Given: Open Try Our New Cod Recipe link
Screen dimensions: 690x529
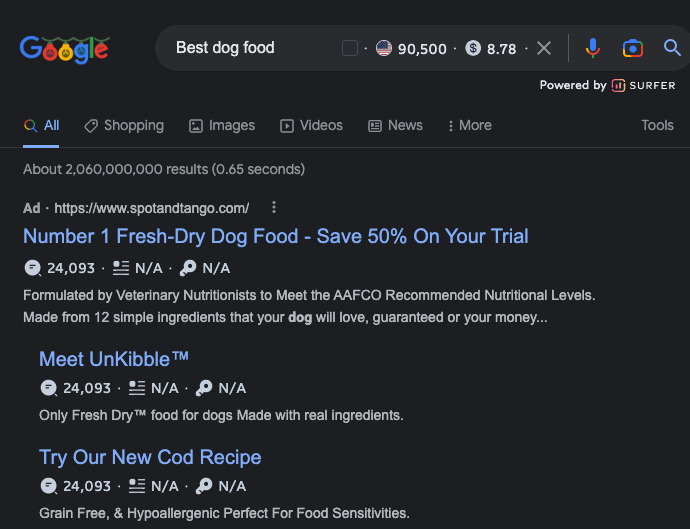Looking at the screenshot, I should (x=150, y=457).
